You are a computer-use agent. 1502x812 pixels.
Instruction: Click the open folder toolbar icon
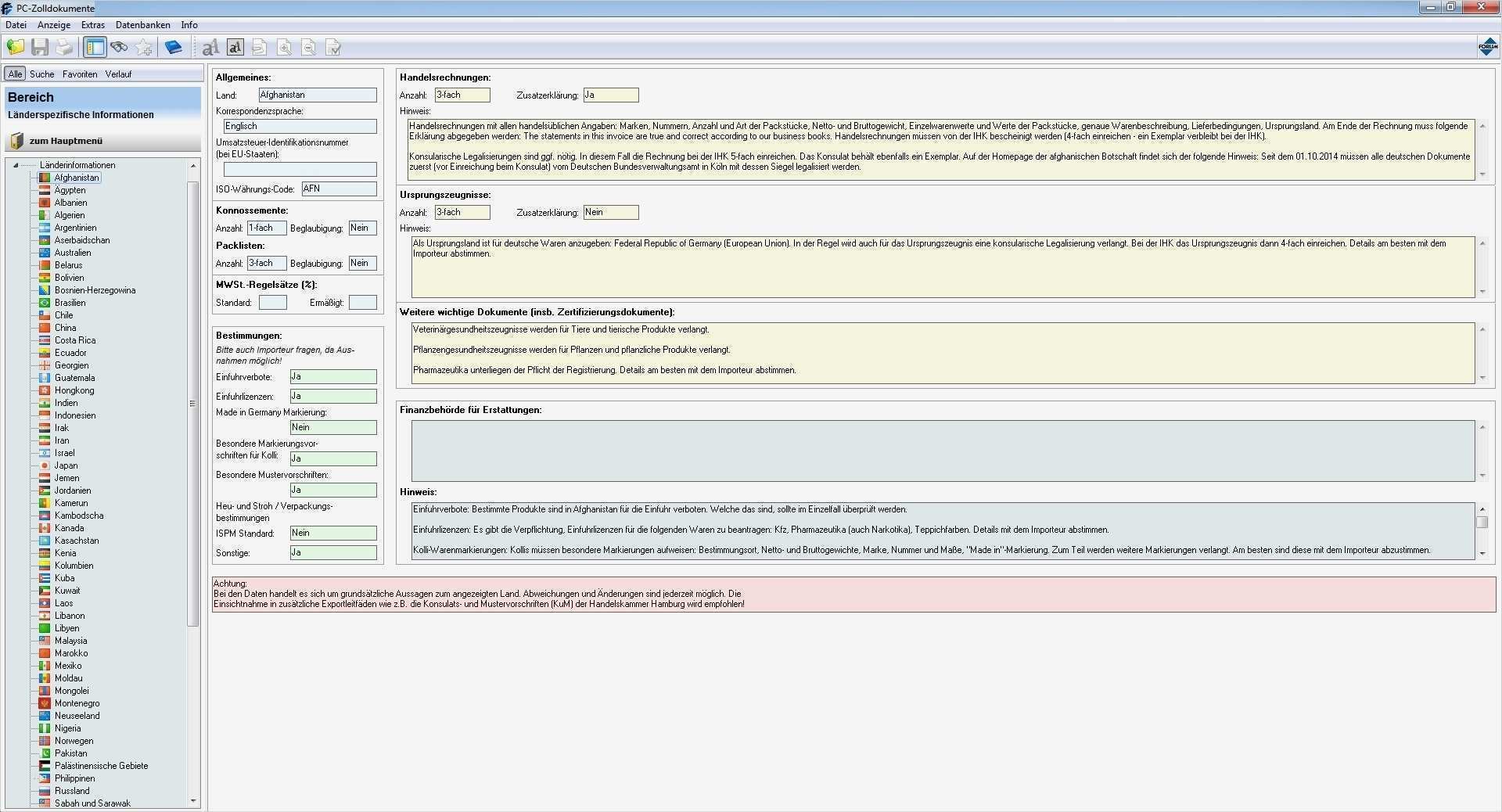click(x=16, y=48)
